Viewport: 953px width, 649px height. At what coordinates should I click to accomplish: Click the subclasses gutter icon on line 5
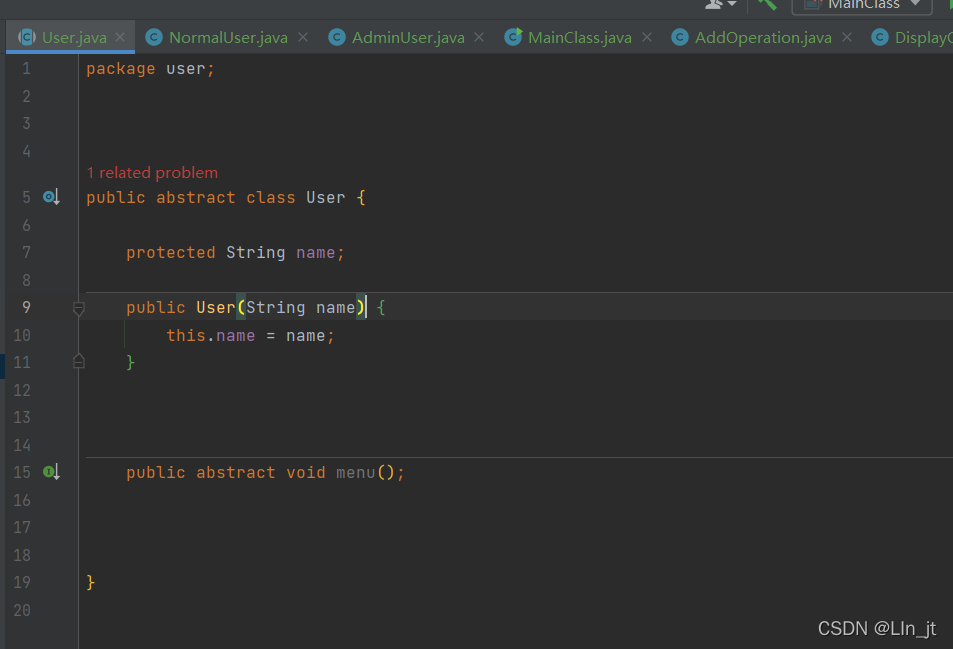[51, 197]
